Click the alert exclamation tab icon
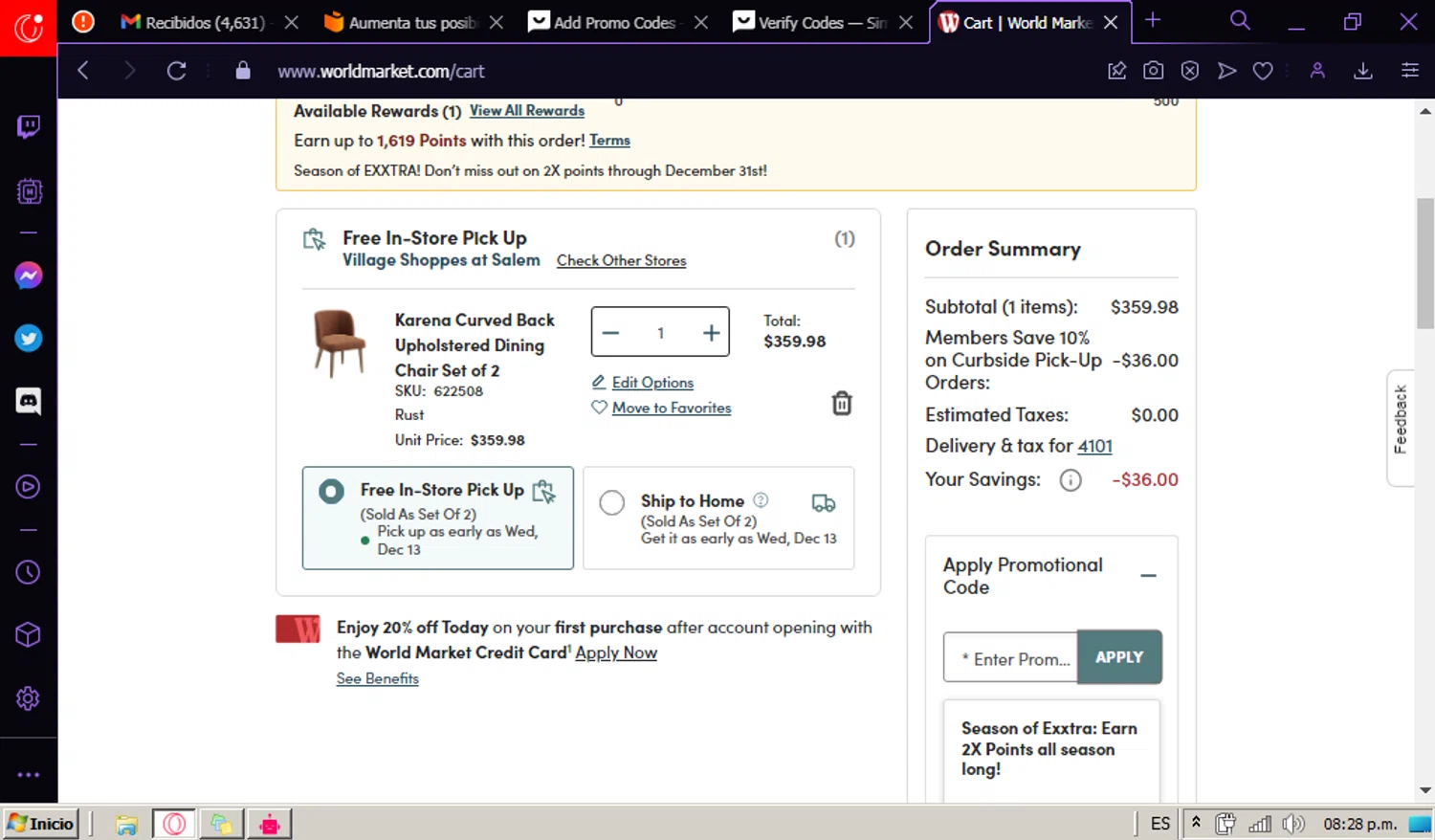The width and height of the screenshot is (1435, 840). 83,21
